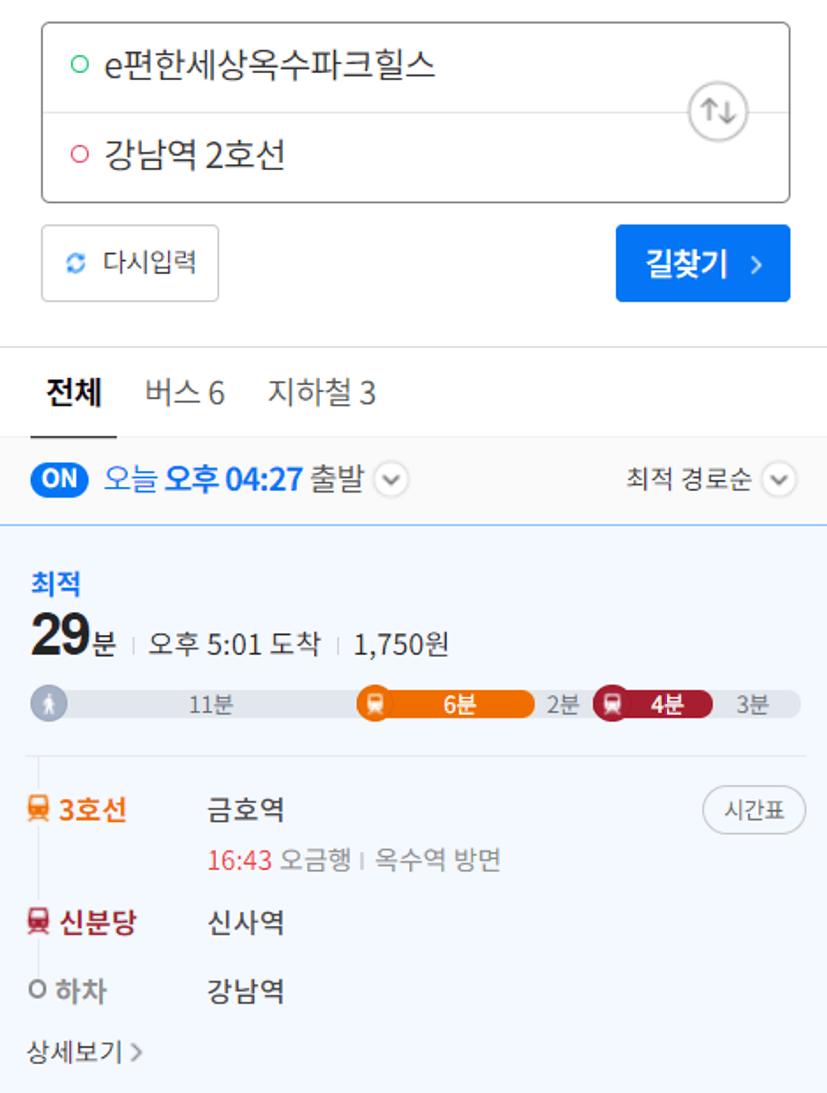
Task: Click the blue 길찾기 button
Action: pos(703,263)
